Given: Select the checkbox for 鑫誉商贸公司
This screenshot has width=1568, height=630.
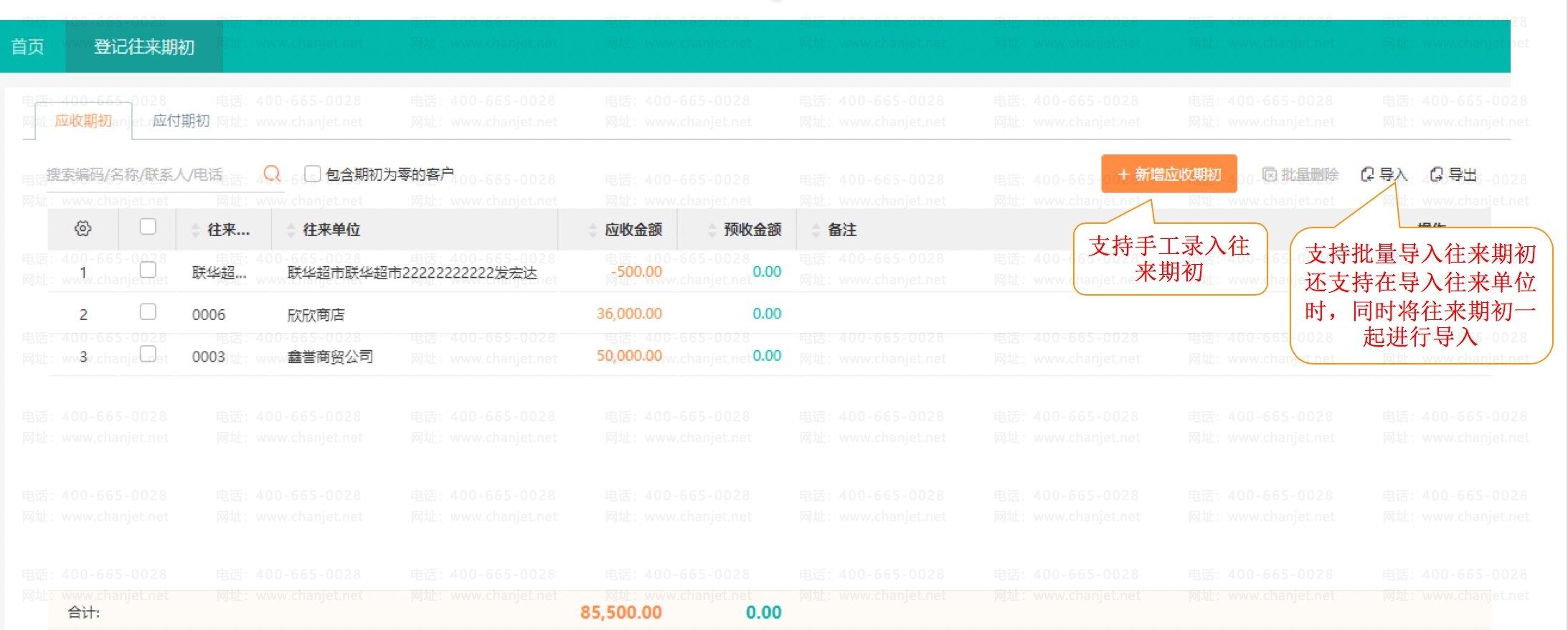Looking at the screenshot, I should click(x=148, y=354).
